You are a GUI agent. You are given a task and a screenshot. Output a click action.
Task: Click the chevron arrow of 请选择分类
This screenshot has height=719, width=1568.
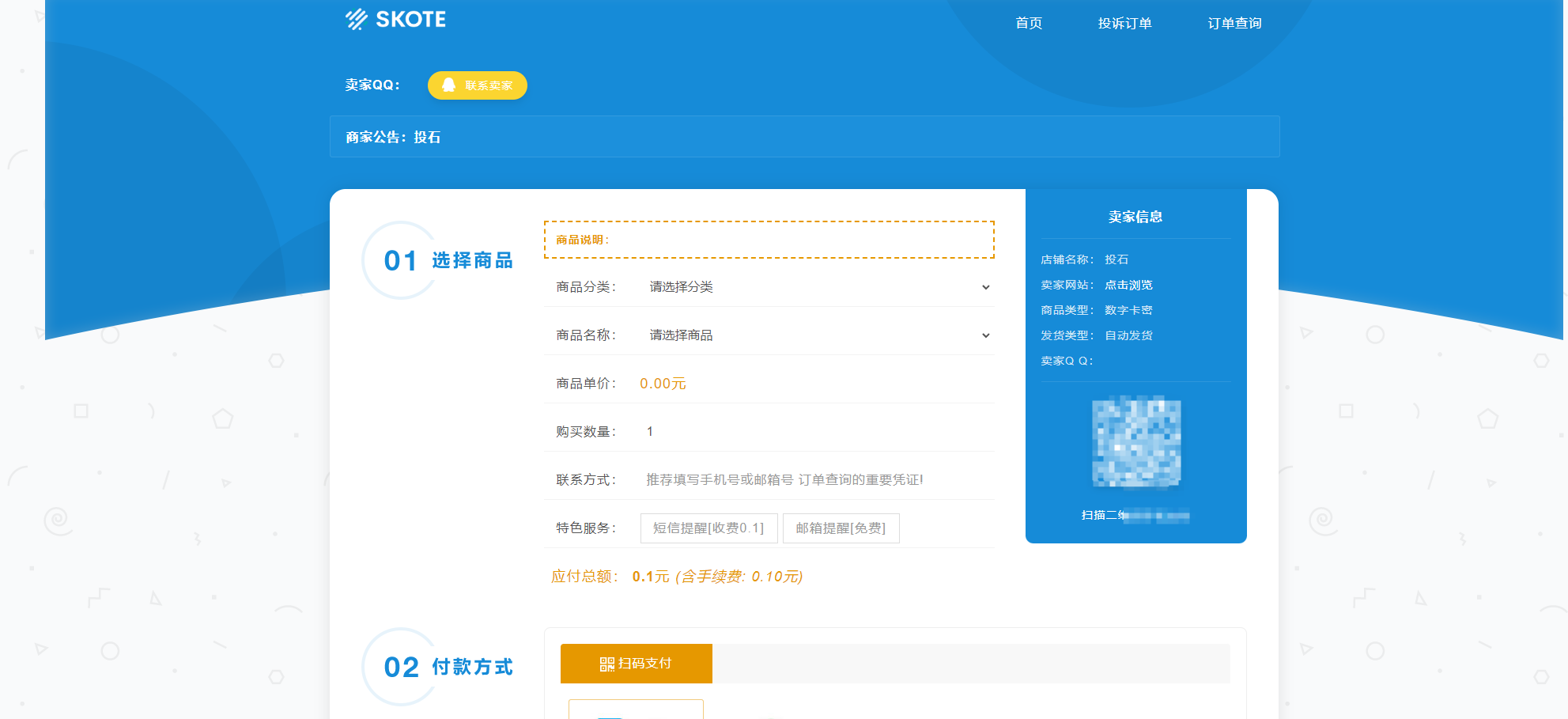tap(985, 287)
